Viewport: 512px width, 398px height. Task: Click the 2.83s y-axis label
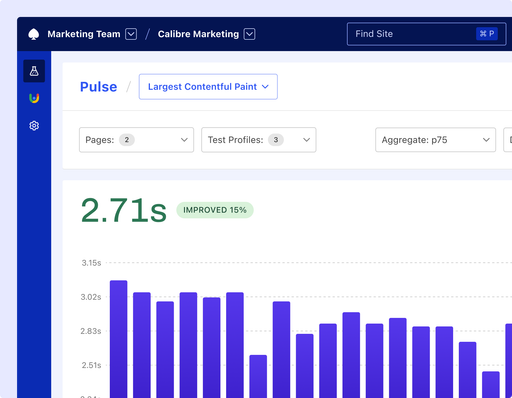pos(91,331)
